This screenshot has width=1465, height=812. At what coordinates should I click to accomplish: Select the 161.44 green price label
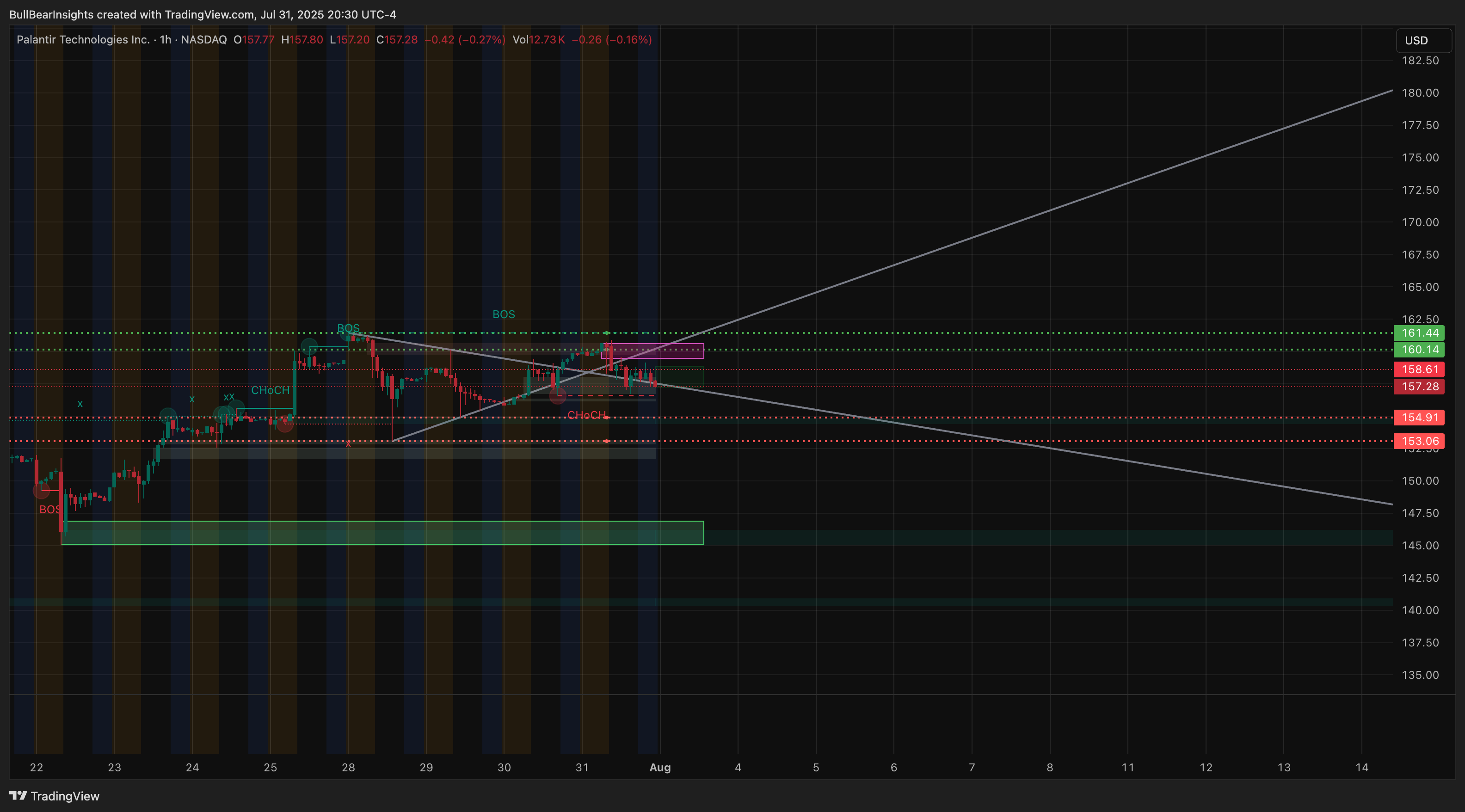coord(1419,332)
